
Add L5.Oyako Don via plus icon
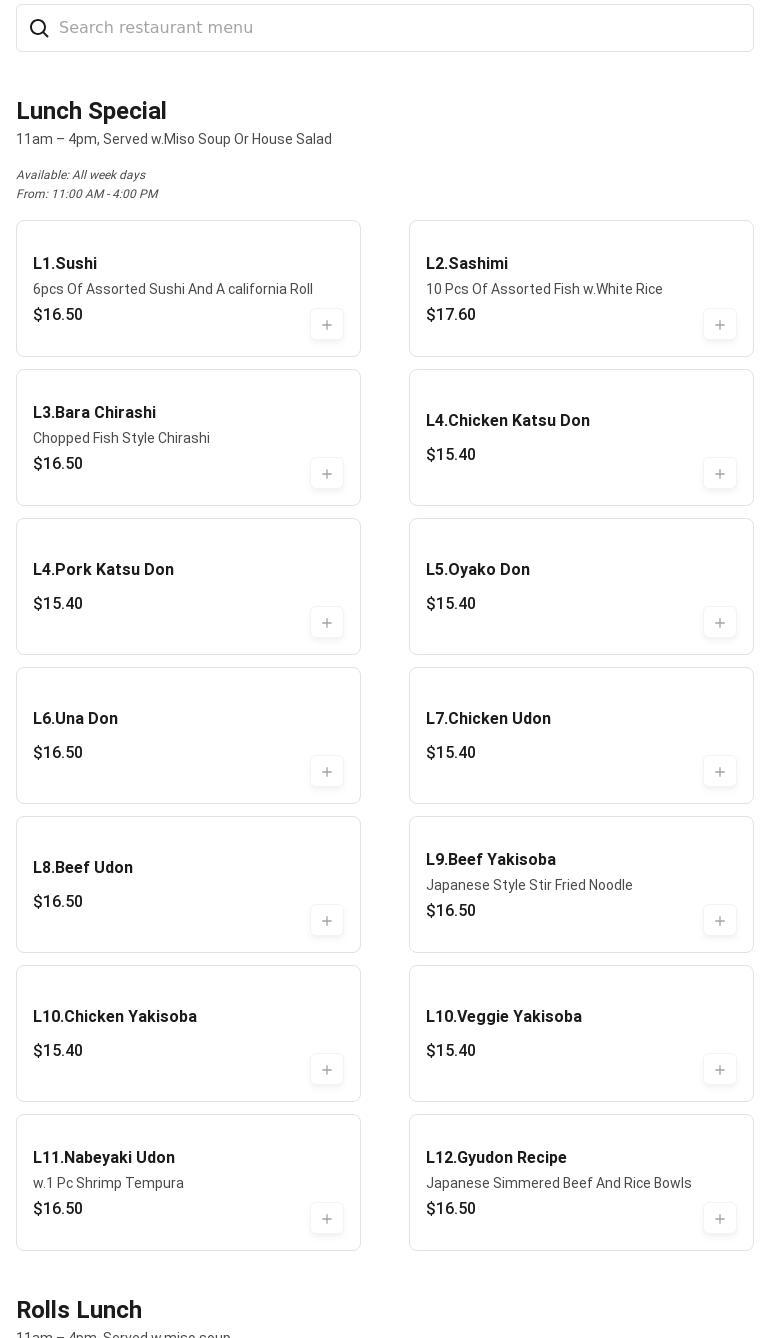click(x=720, y=623)
